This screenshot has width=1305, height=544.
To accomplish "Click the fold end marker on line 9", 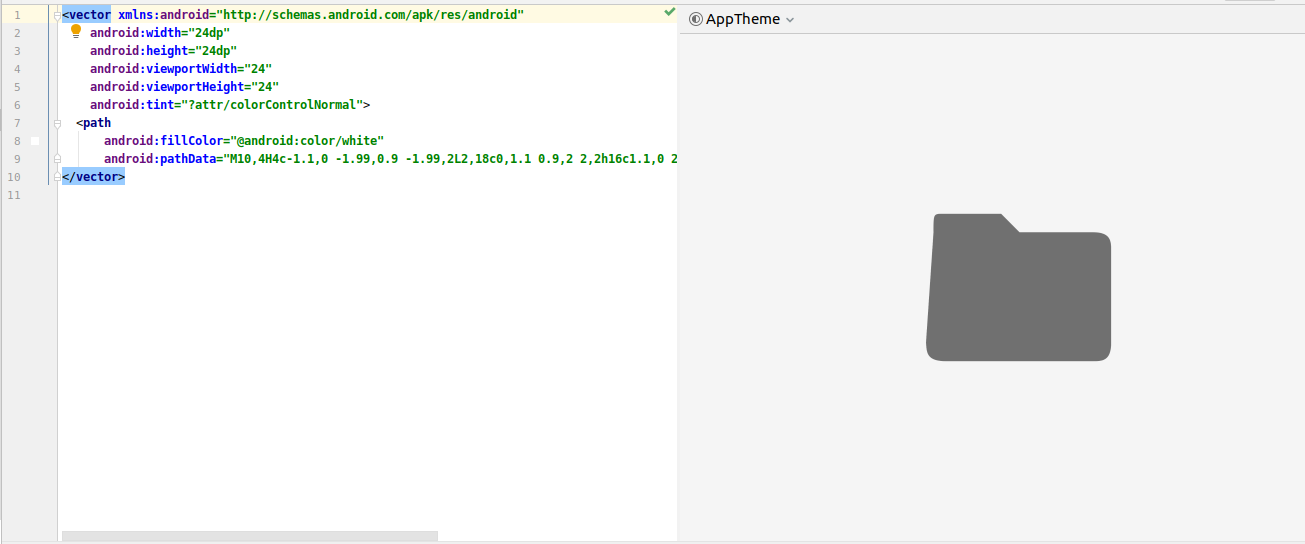I will 57,159.
